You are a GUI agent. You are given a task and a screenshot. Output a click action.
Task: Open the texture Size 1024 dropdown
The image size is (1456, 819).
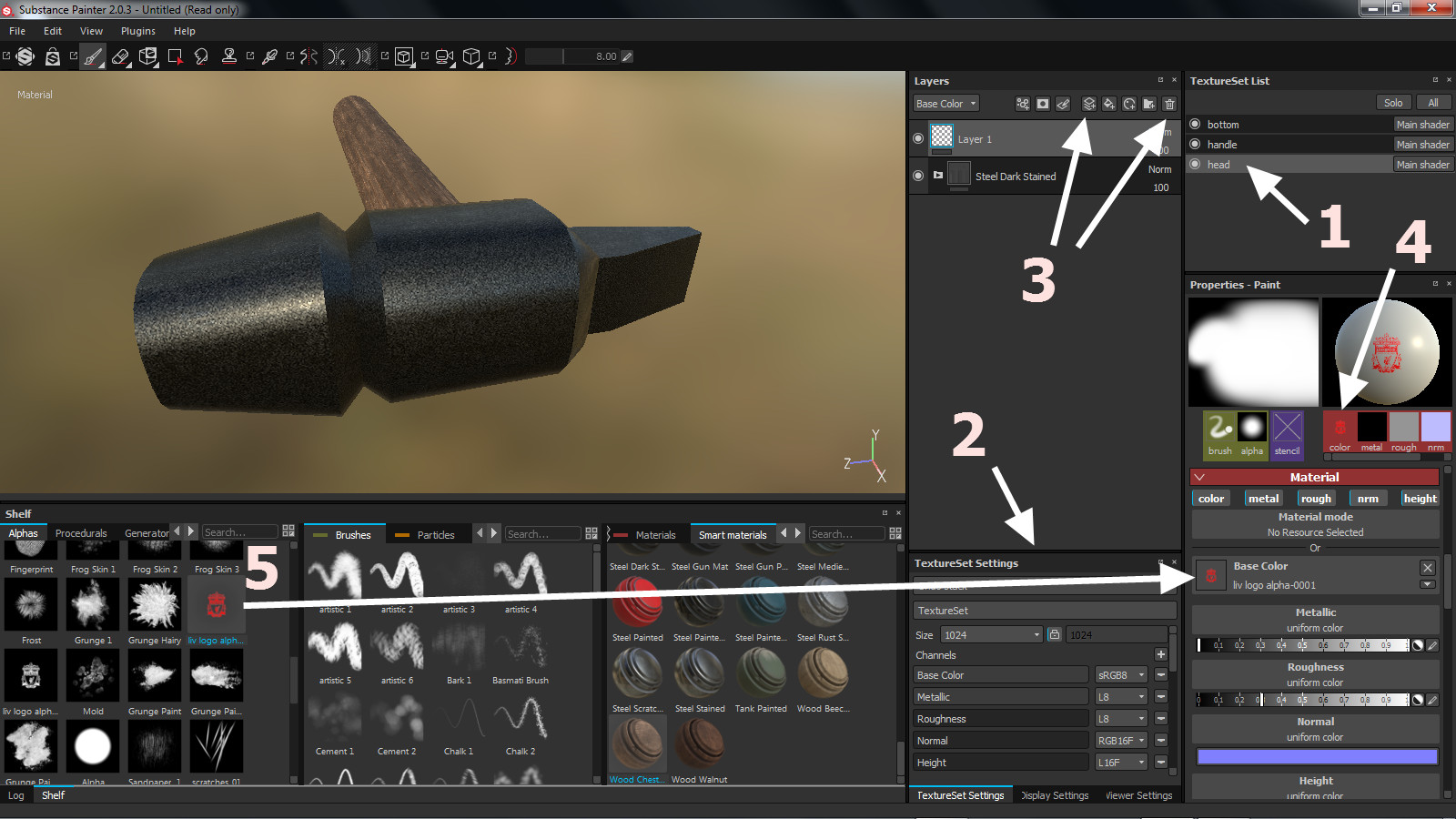[991, 635]
